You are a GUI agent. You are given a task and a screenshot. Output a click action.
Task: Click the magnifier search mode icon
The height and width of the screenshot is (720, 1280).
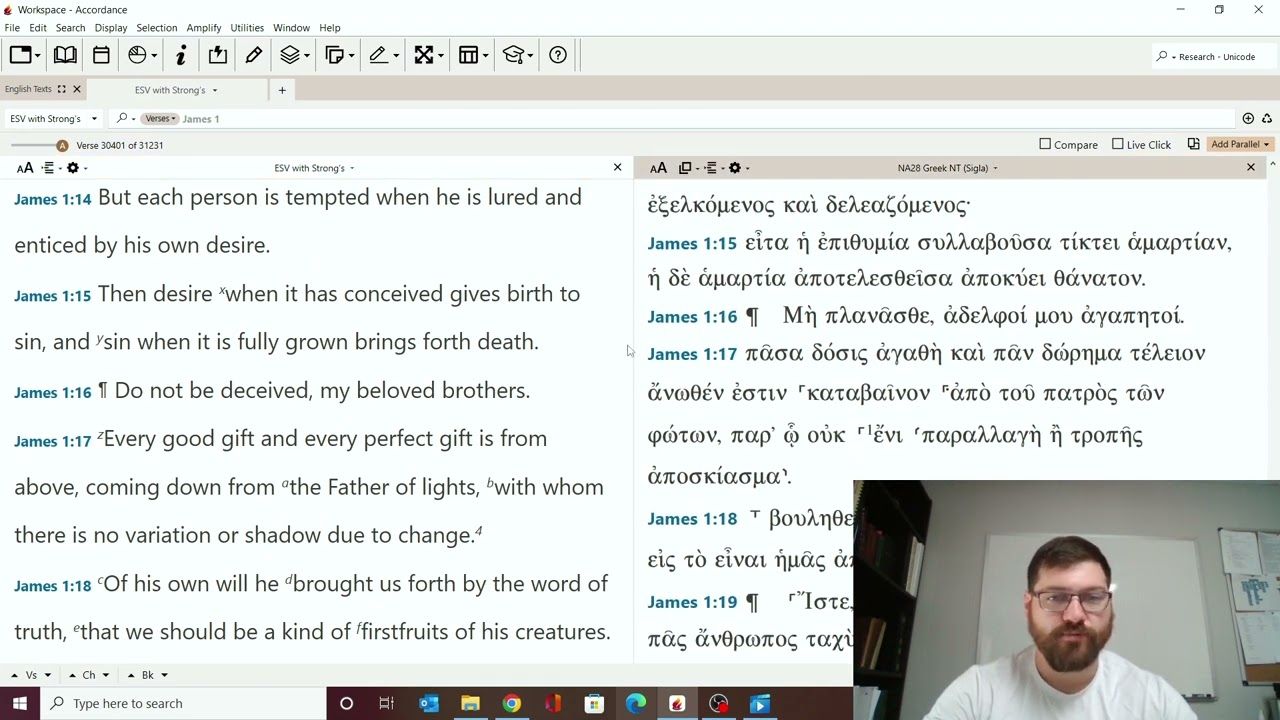point(122,118)
